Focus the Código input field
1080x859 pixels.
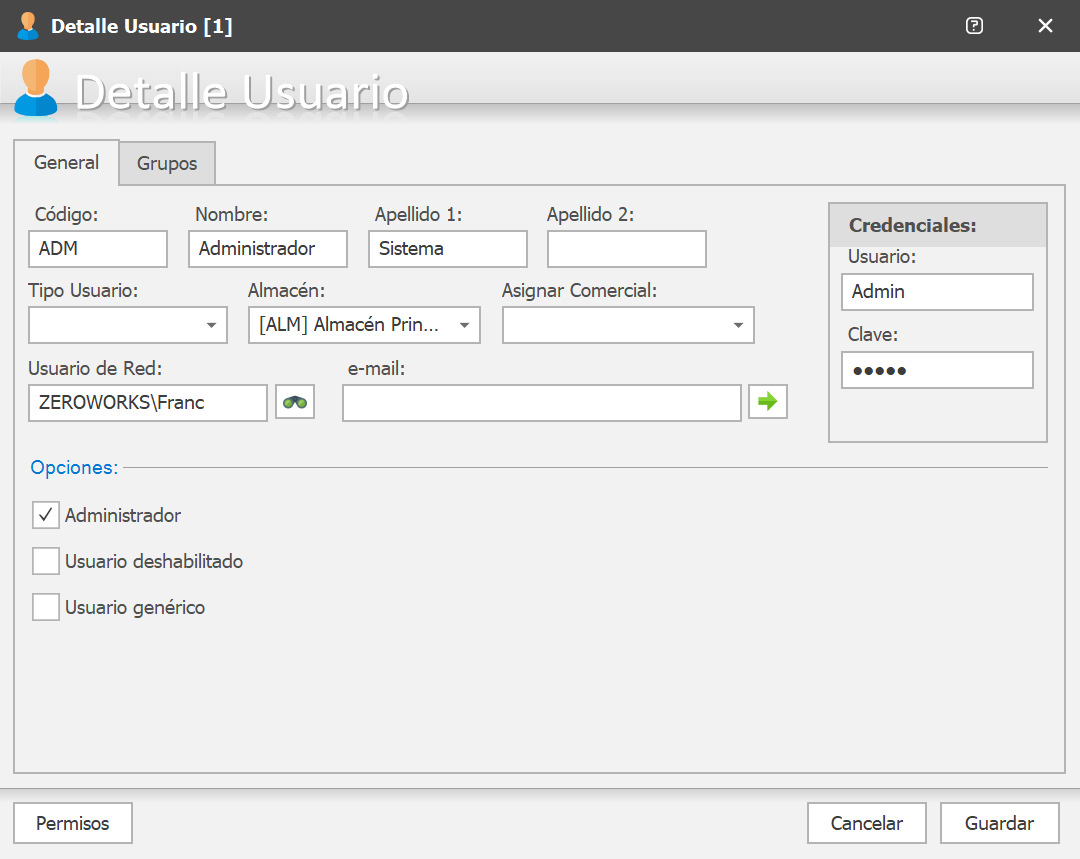(x=98, y=249)
